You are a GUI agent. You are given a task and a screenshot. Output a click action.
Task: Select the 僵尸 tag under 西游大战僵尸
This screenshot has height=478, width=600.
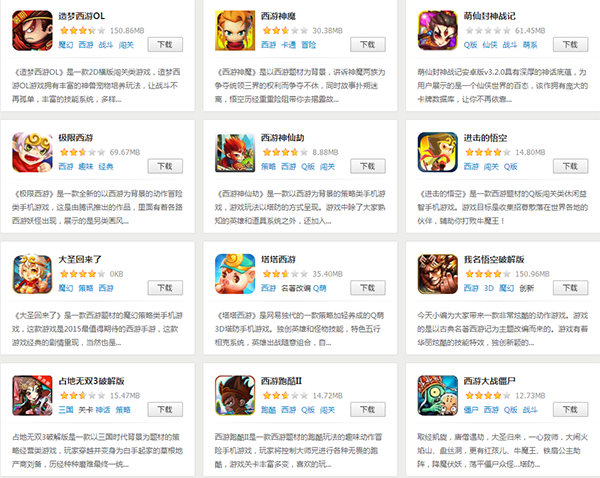[x=471, y=410]
